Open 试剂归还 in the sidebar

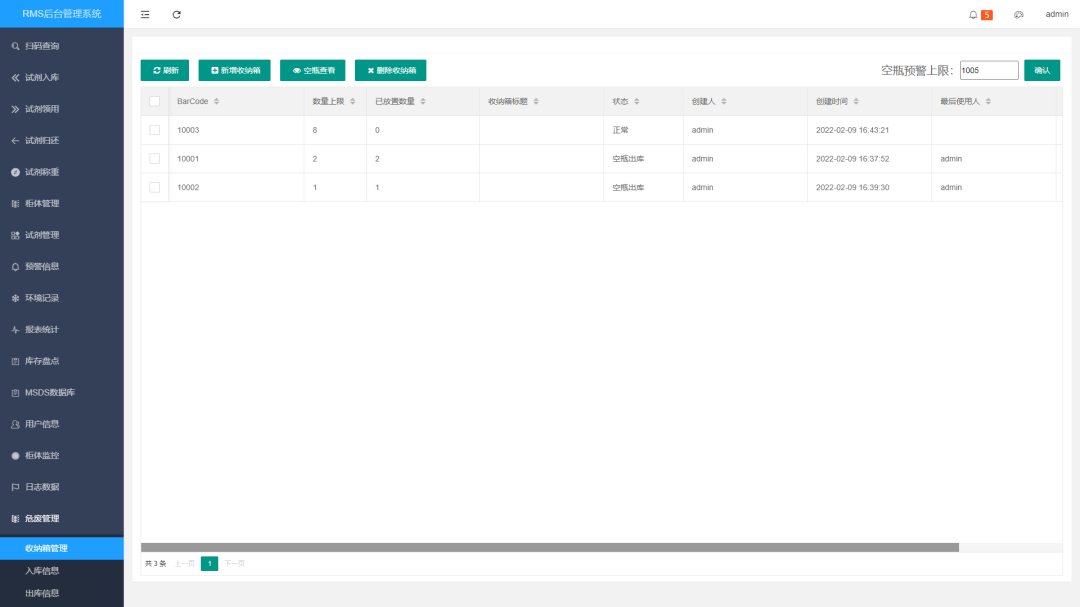[62, 141]
